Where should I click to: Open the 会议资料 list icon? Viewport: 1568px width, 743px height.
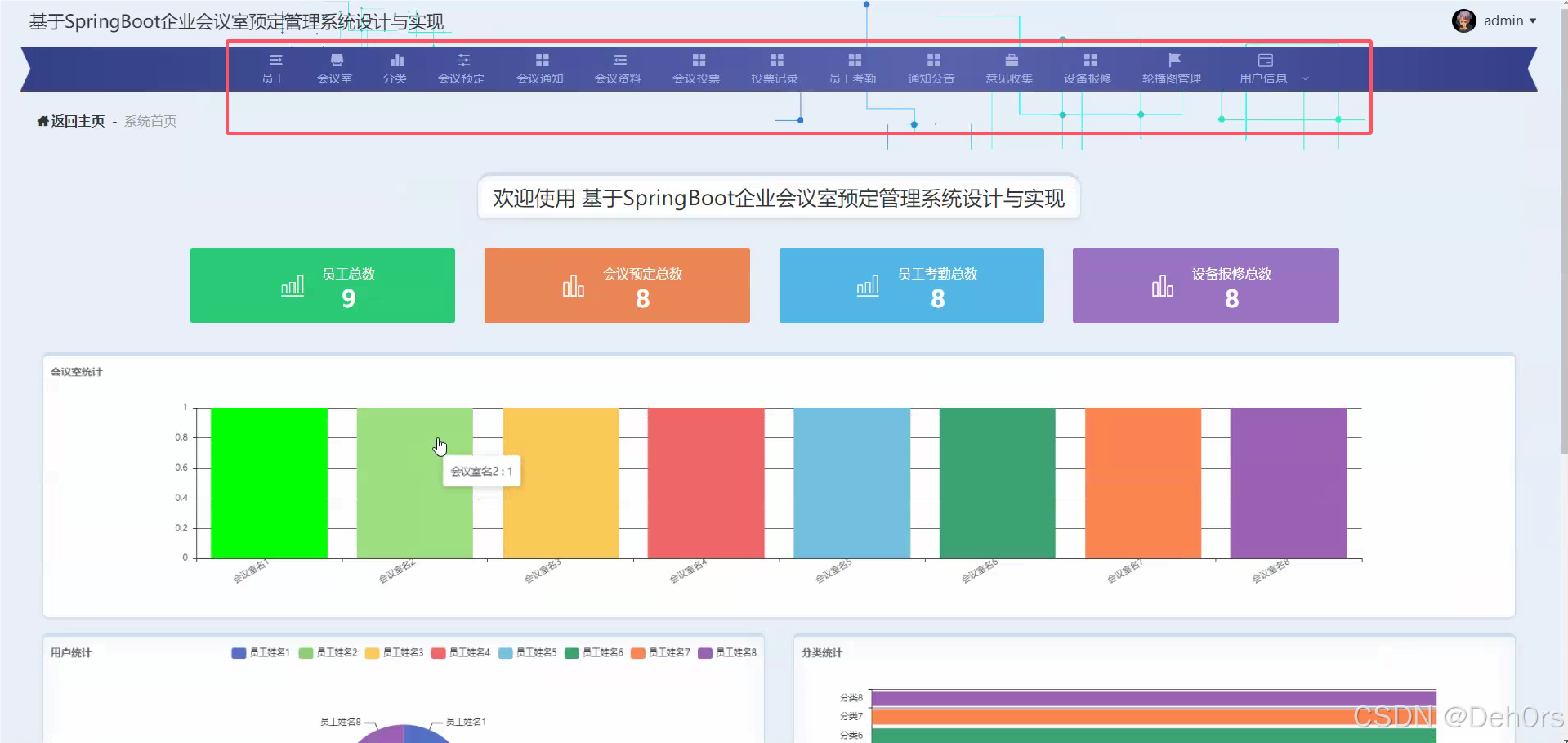[x=619, y=60]
